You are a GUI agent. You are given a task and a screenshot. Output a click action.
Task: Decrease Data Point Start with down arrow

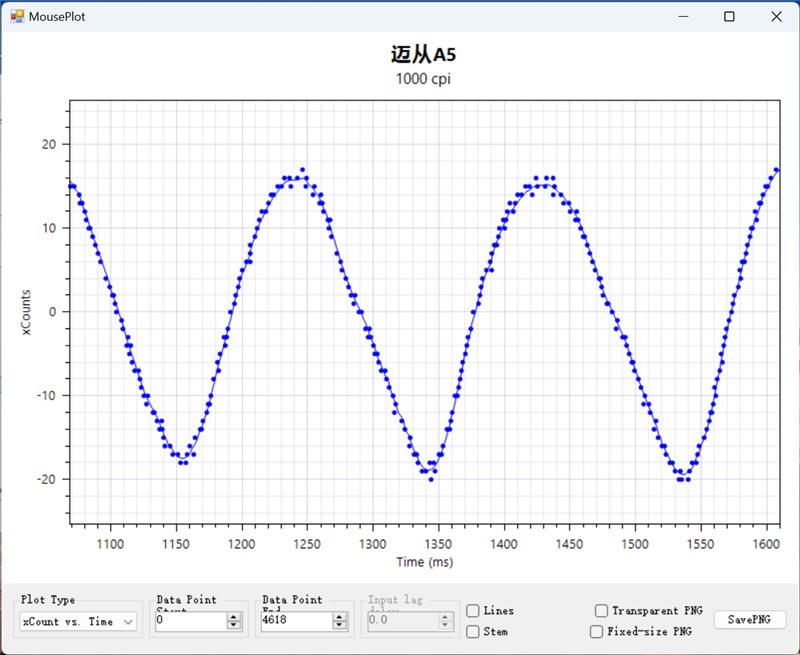click(x=234, y=626)
